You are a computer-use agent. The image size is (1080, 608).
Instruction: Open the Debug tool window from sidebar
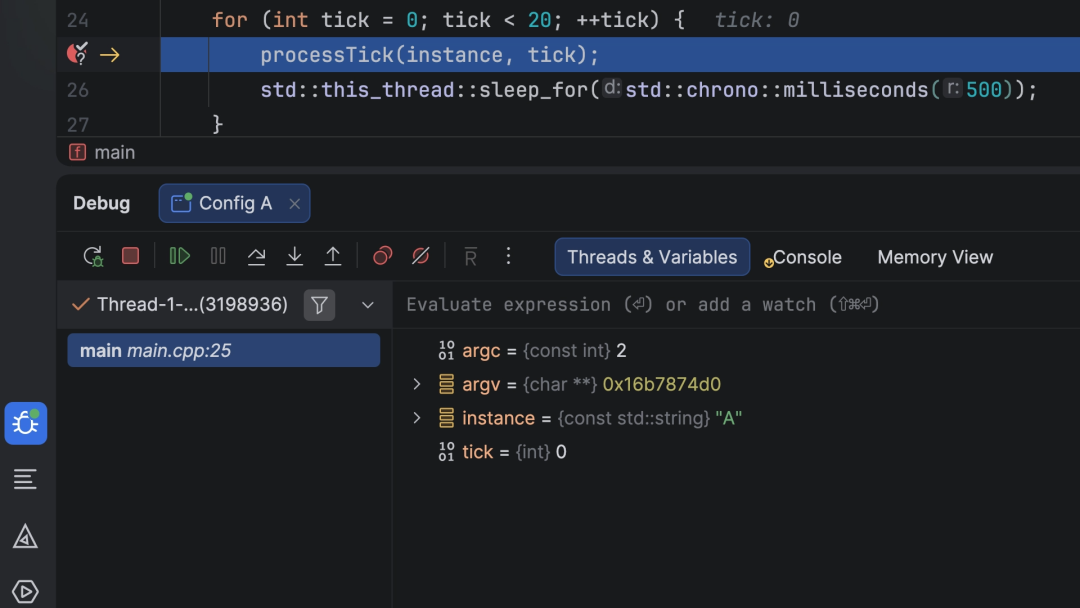[x=25, y=423]
